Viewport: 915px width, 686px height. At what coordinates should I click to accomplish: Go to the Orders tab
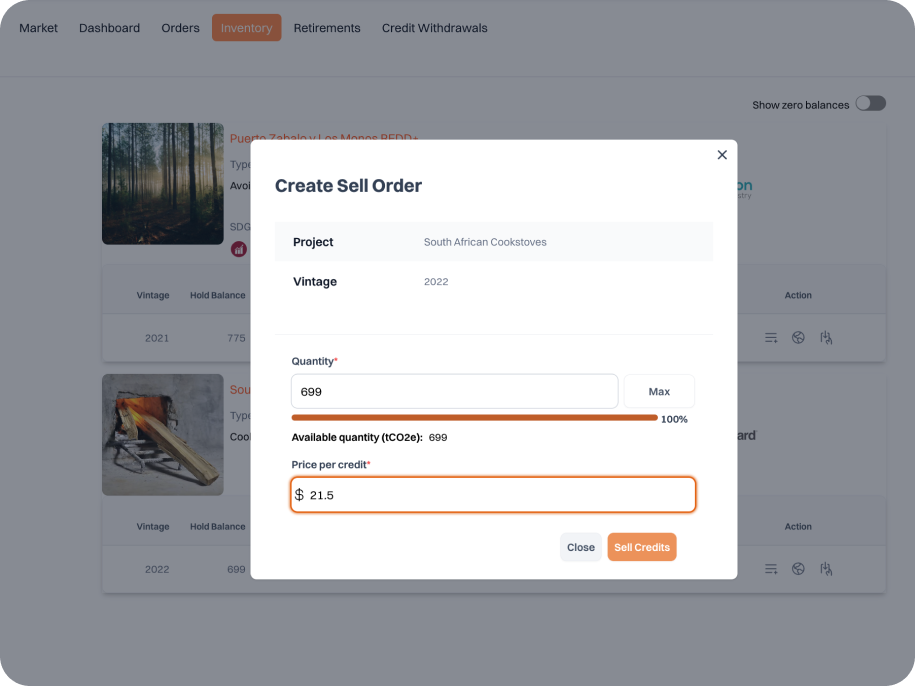click(180, 28)
